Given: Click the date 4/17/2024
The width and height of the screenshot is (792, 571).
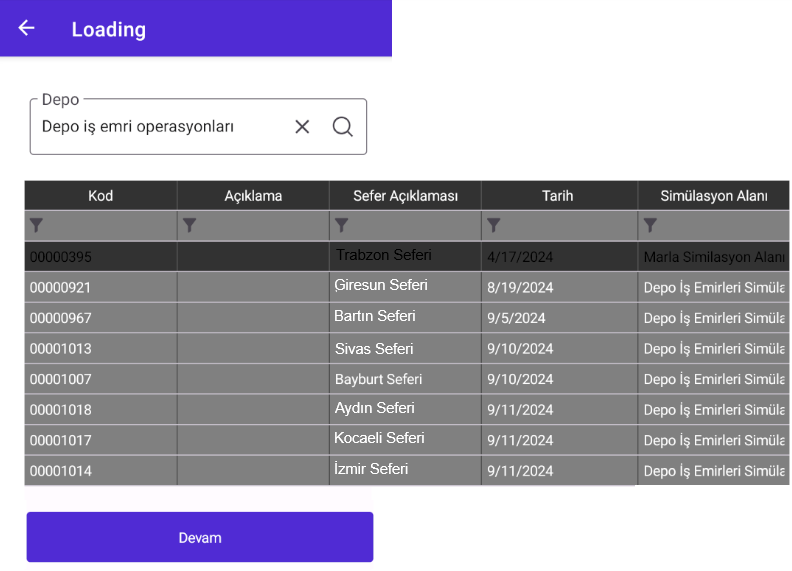Looking at the screenshot, I should pos(520,257).
